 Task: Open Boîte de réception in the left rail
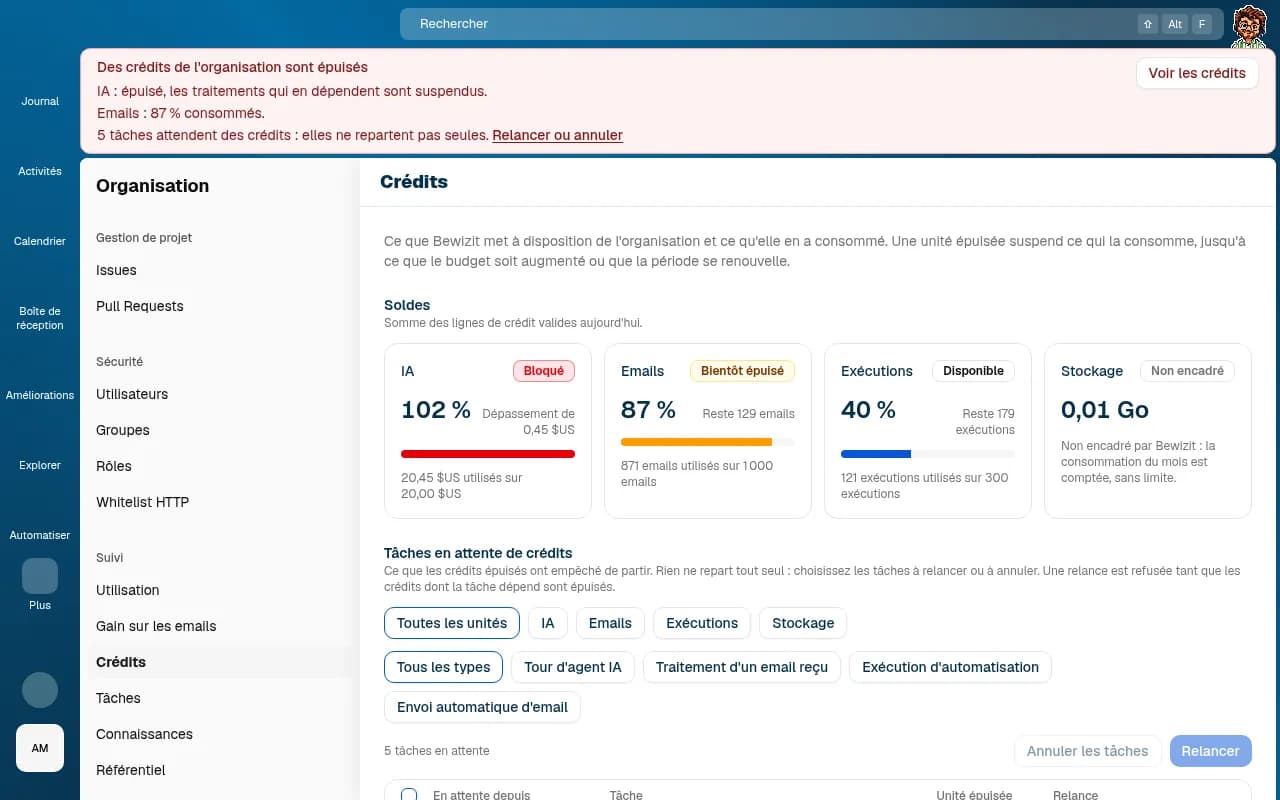(40, 318)
